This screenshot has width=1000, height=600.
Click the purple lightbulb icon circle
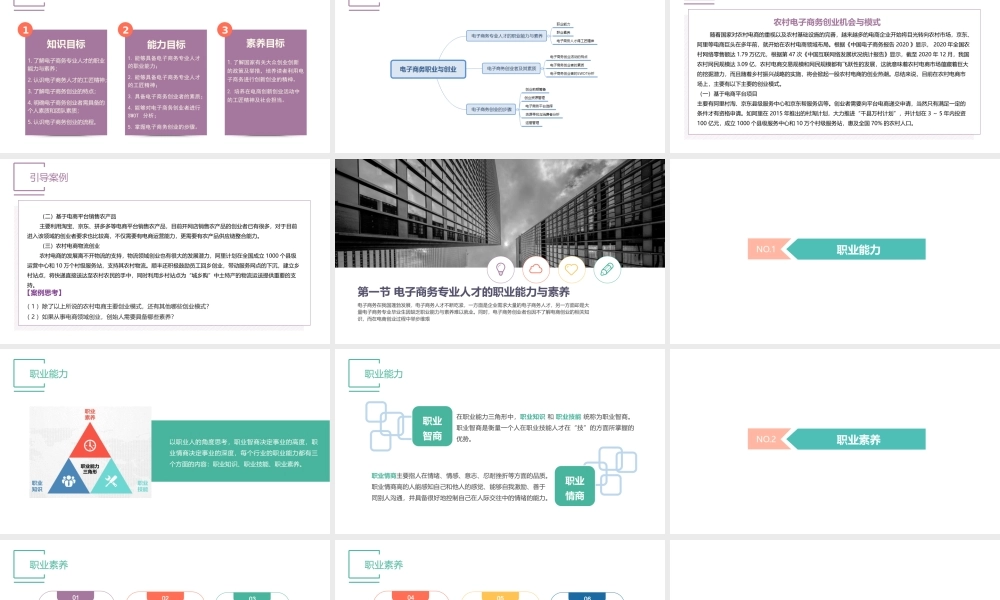[x=500, y=268]
